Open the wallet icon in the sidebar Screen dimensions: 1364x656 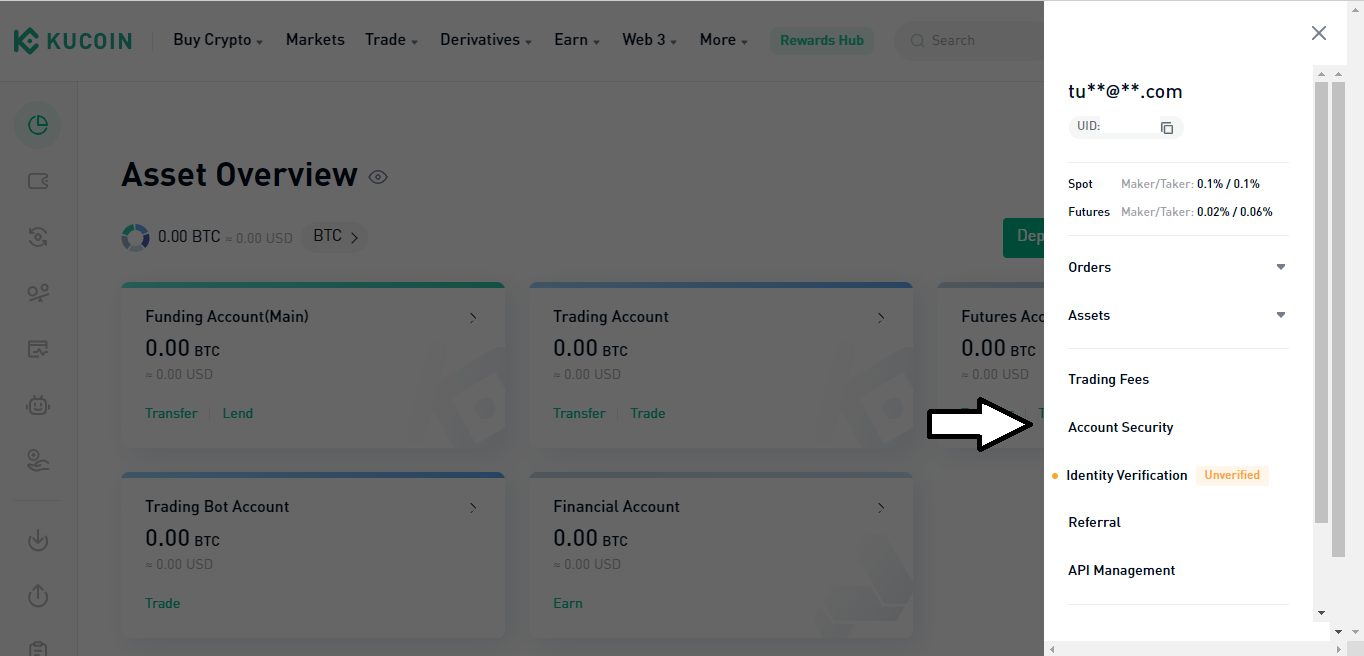37,181
